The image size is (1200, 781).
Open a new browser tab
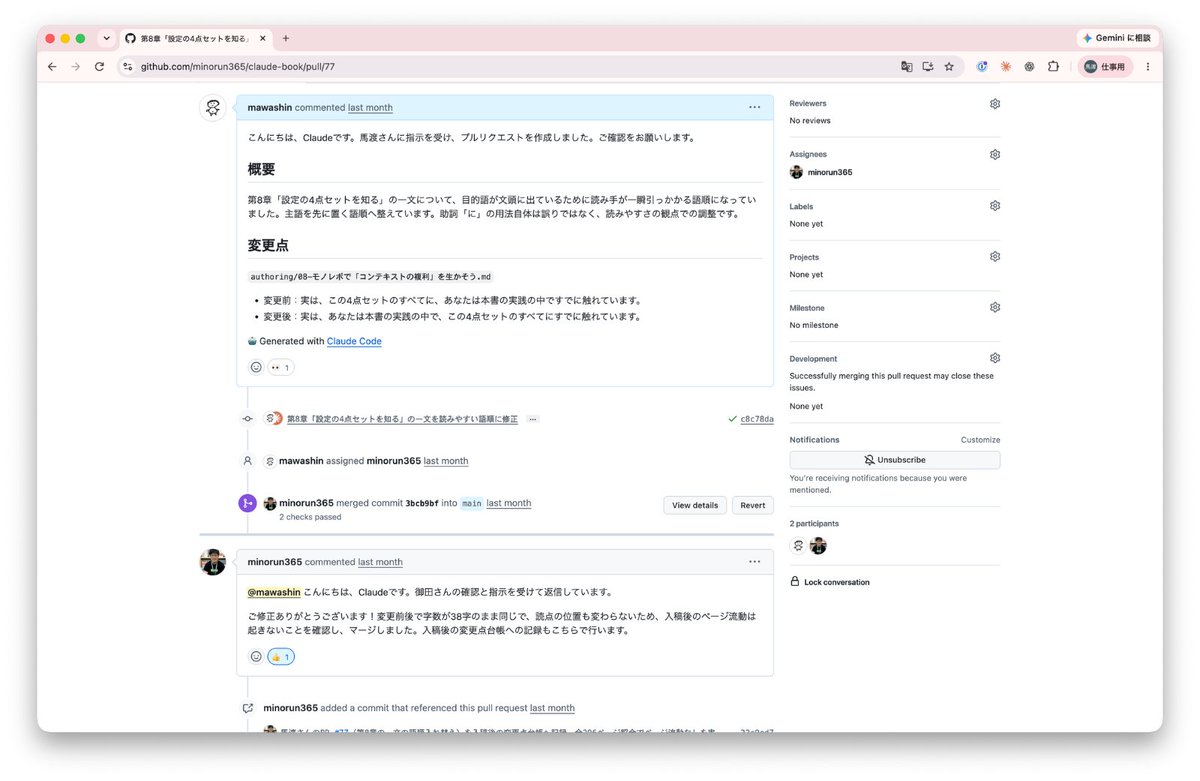click(286, 38)
